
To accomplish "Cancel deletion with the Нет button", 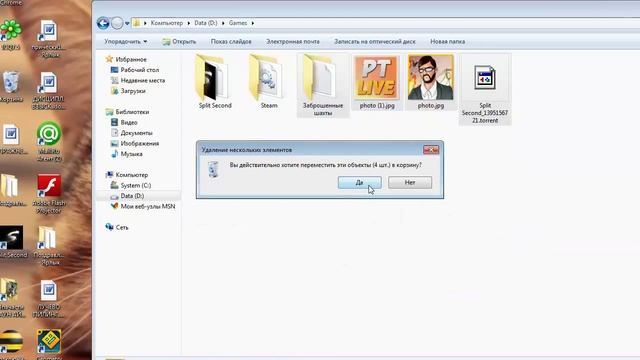I will [x=410, y=182].
